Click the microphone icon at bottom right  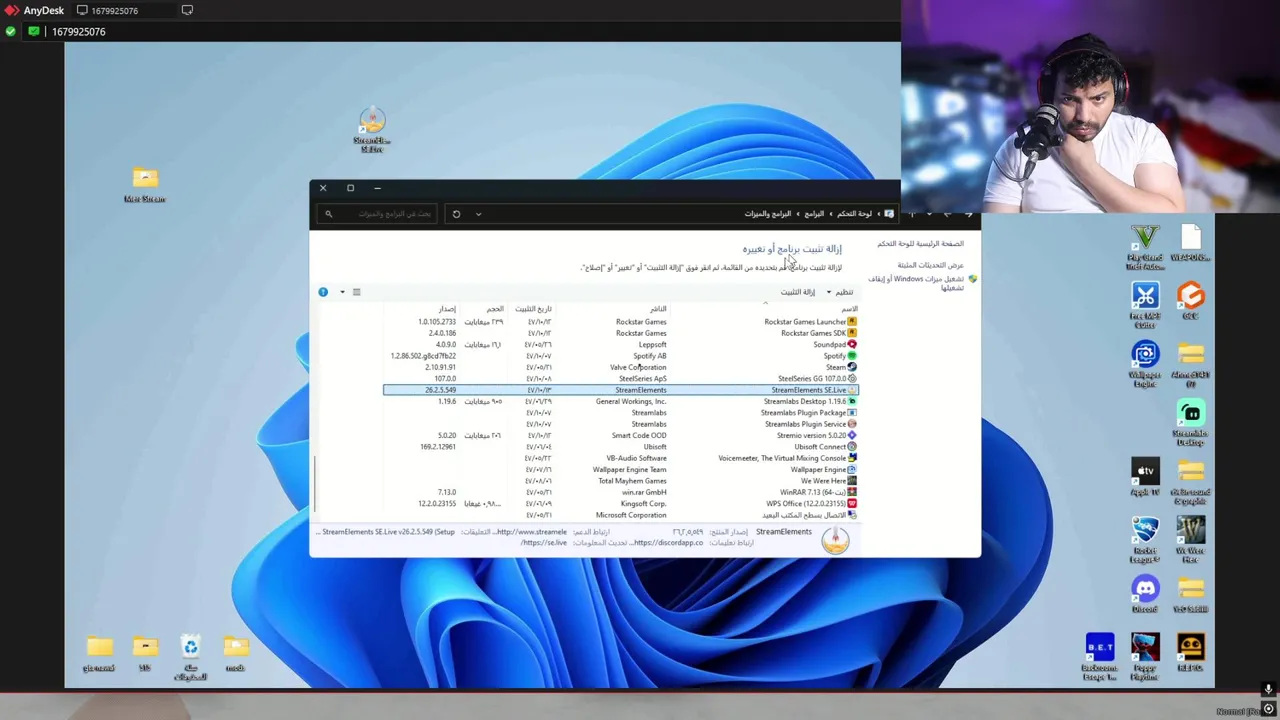(1268, 689)
